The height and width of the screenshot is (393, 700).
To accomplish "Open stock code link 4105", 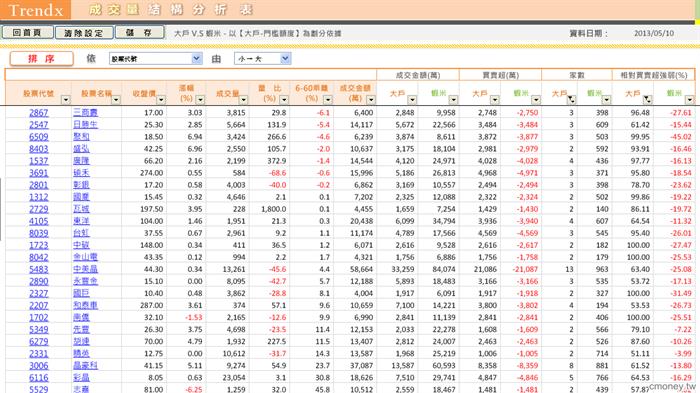I will pos(38,221).
